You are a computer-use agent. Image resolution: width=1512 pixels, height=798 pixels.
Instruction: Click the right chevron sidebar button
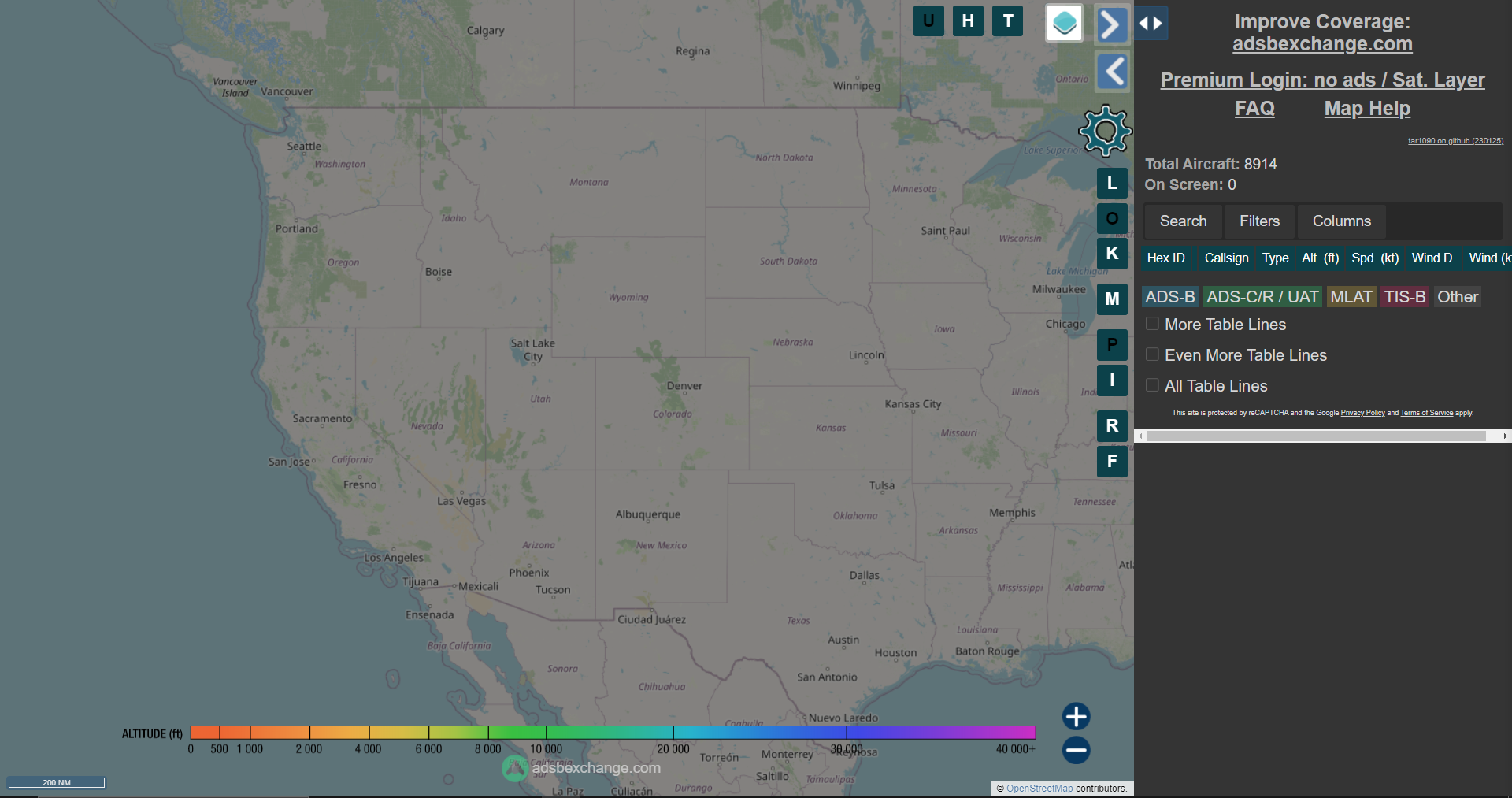click(1111, 24)
